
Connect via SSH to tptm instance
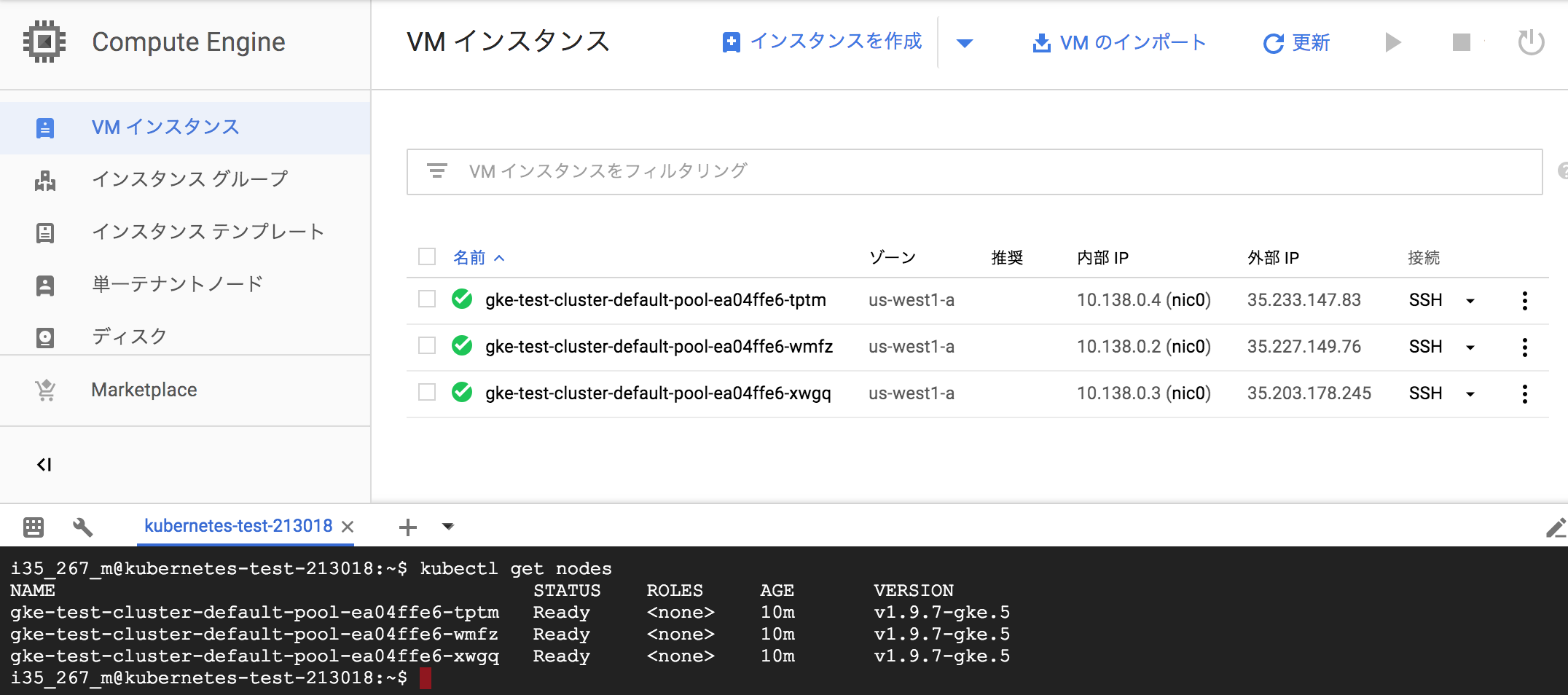tap(1425, 300)
